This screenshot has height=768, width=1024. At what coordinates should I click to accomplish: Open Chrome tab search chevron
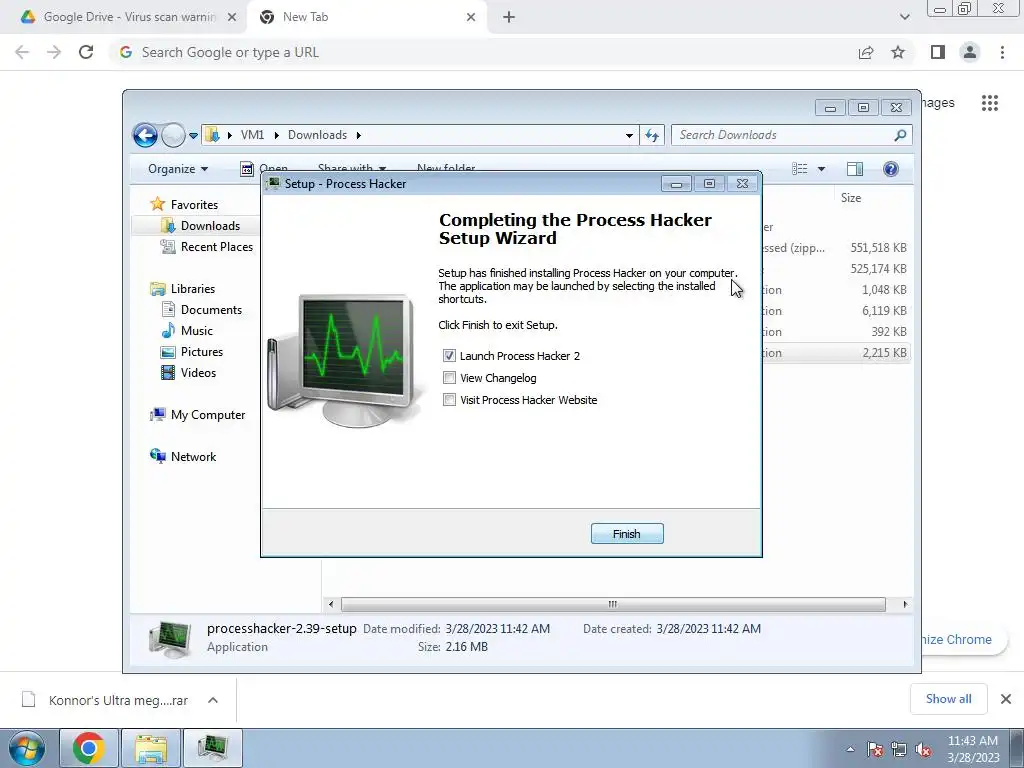[904, 17]
